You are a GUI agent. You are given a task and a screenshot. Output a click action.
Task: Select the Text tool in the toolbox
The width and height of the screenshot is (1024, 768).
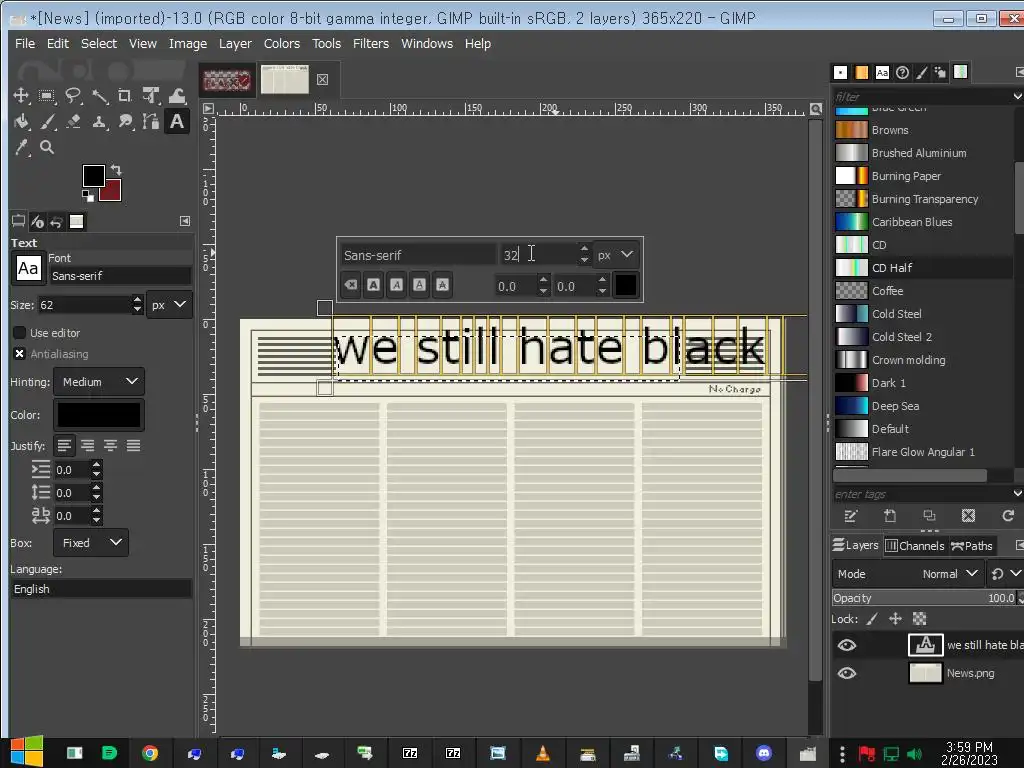pos(177,121)
